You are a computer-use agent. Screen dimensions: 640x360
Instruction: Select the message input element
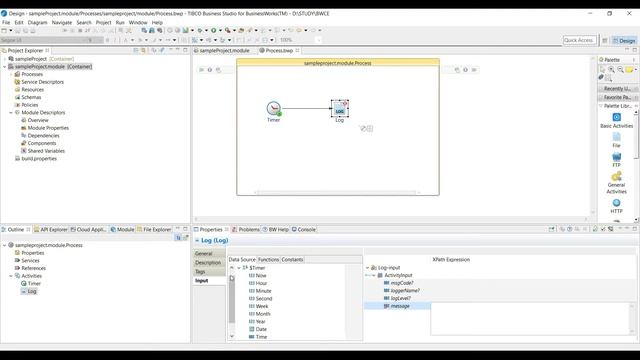point(397,306)
